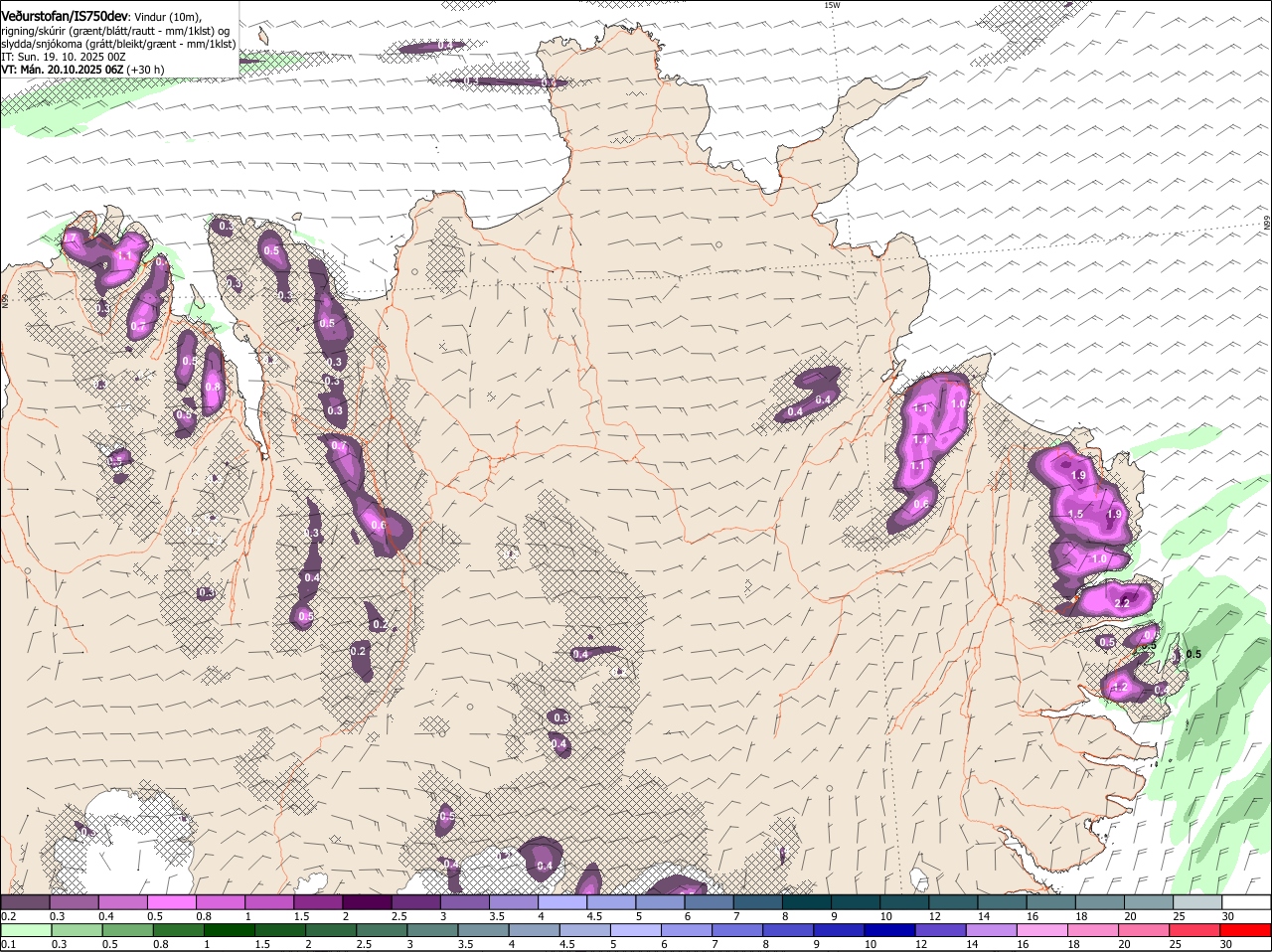The width and height of the screenshot is (1272, 952).
Task: Click the '(+30 h)' forecast offset text
Action: pyautogui.click(x=146, y=70)
